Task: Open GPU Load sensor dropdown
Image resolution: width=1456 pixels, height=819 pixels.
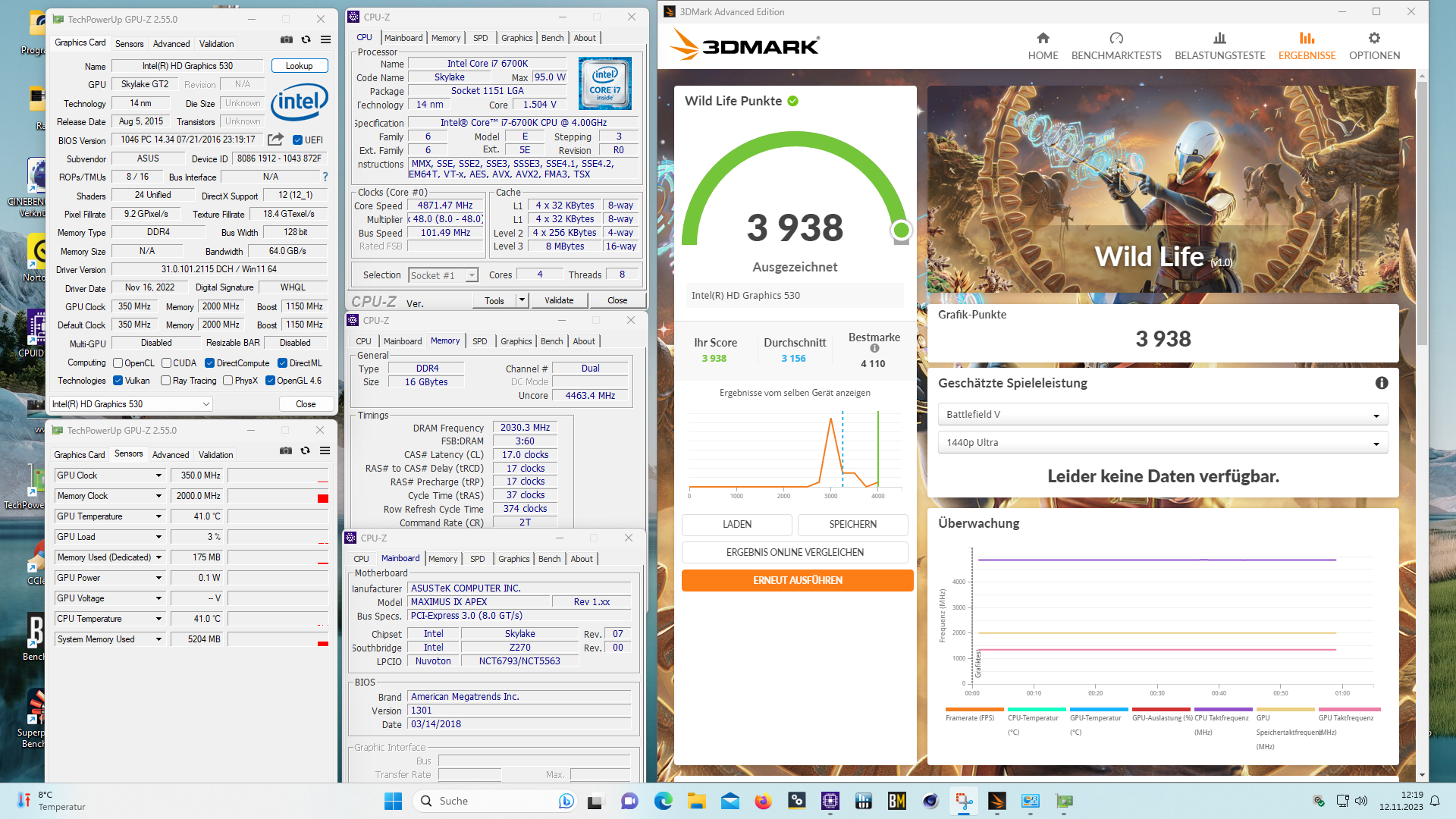Action: point(158,537)
